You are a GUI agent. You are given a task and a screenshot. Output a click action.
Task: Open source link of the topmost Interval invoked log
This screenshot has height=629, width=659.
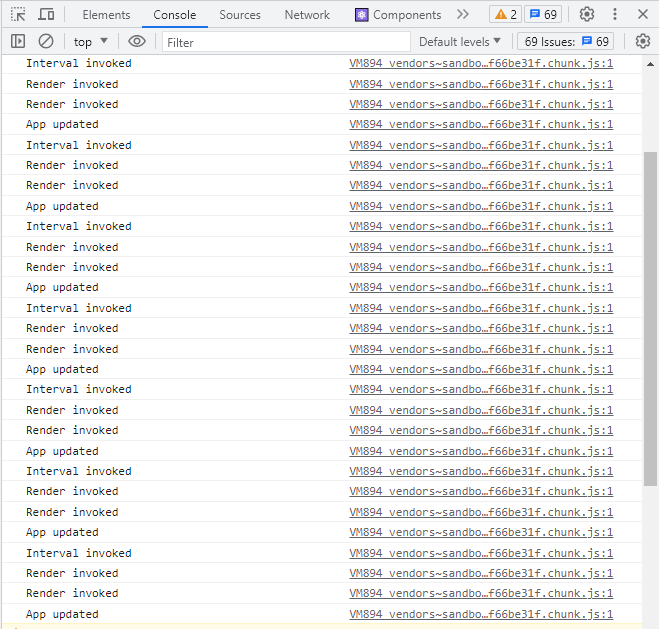click(481, 63)
